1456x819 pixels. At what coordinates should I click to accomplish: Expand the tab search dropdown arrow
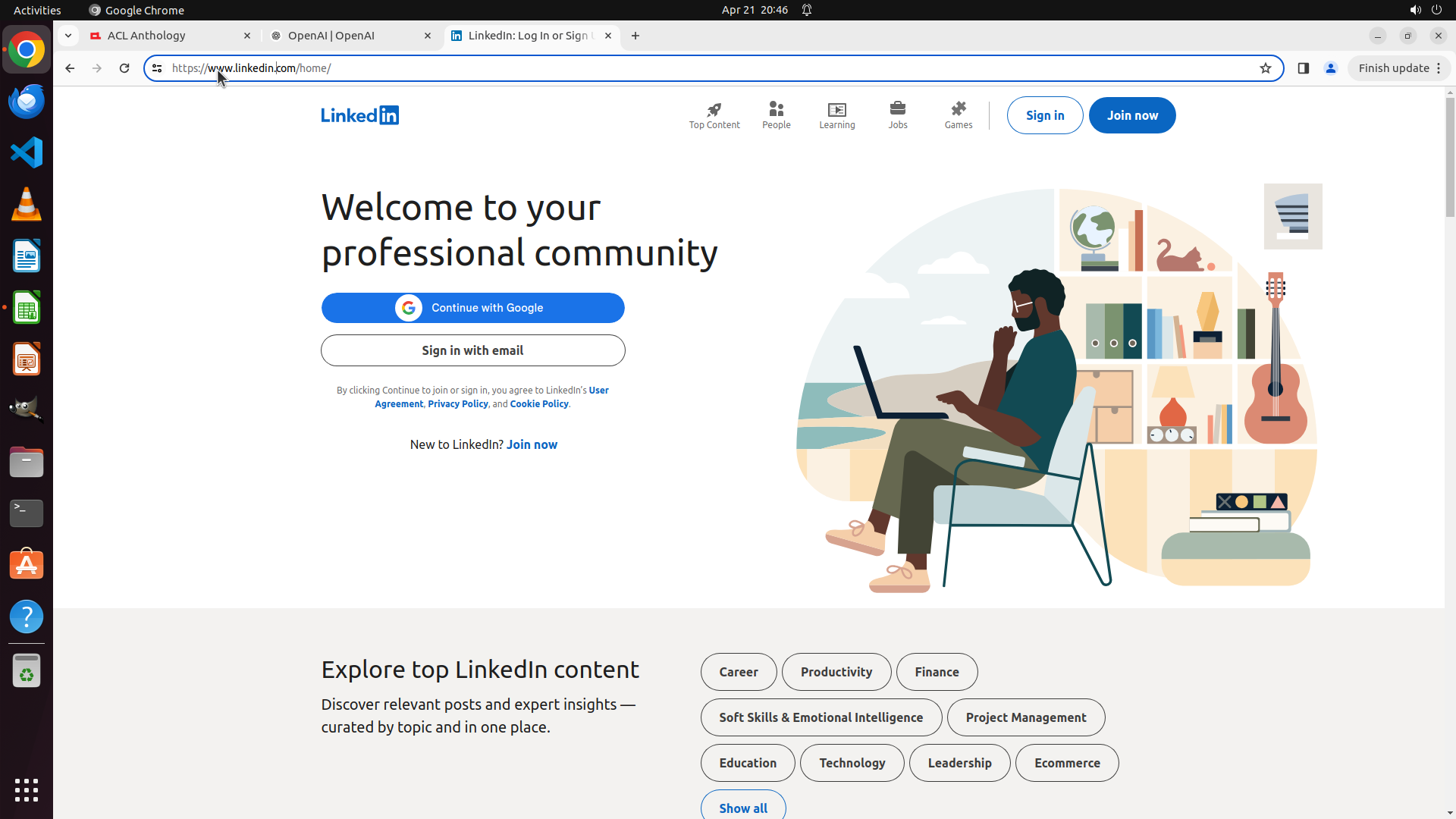click(68, 36)
